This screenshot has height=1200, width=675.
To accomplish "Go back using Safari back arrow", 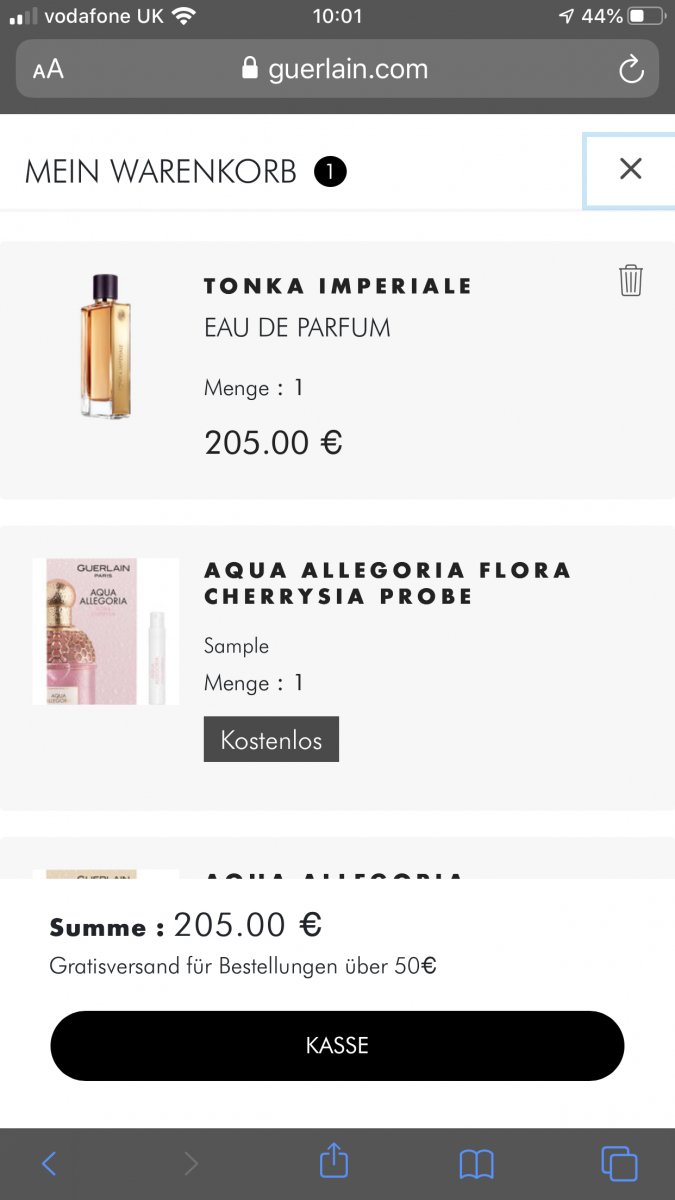I will [49, 1163].
